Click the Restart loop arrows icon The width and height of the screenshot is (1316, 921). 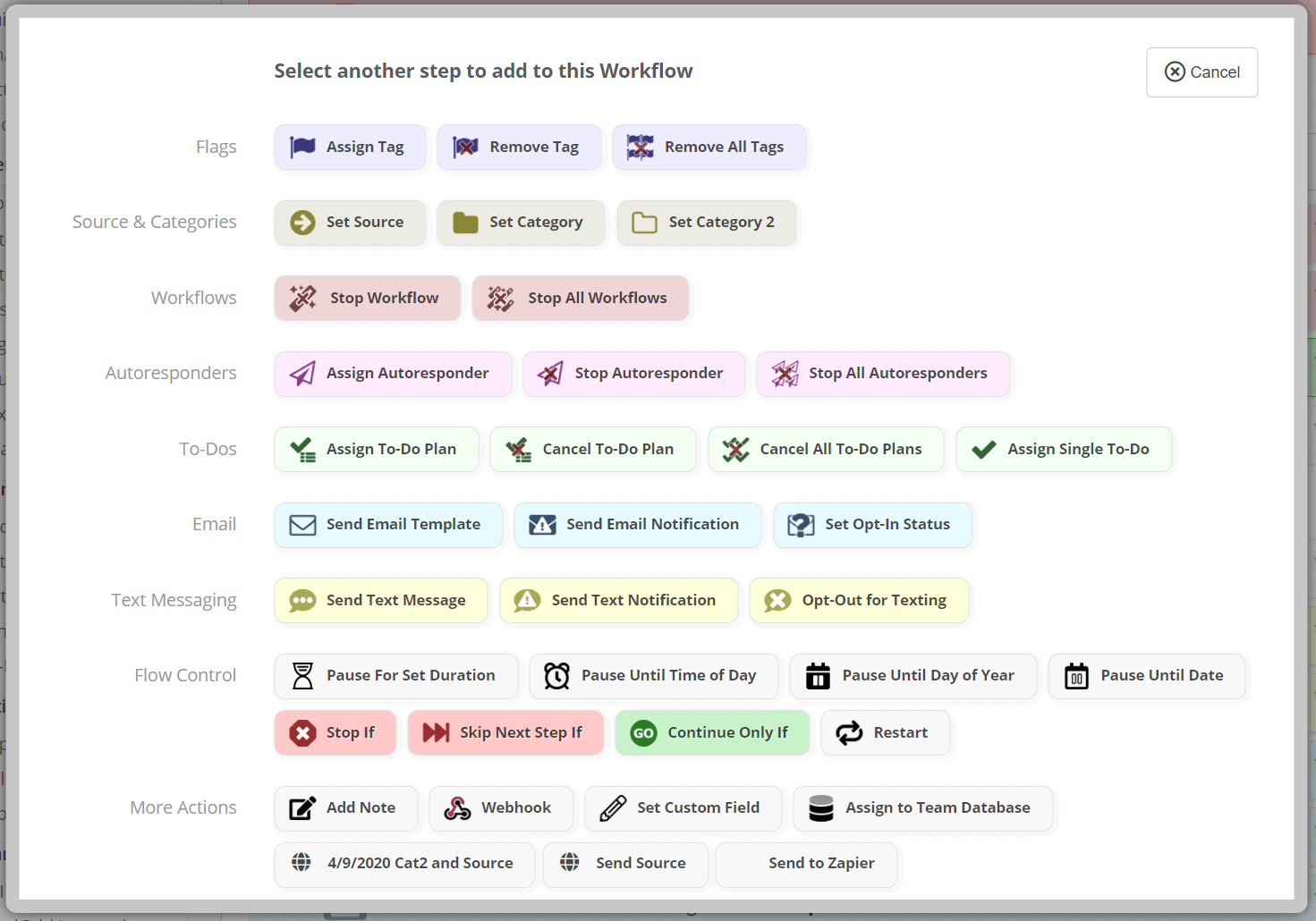point(849,733)
